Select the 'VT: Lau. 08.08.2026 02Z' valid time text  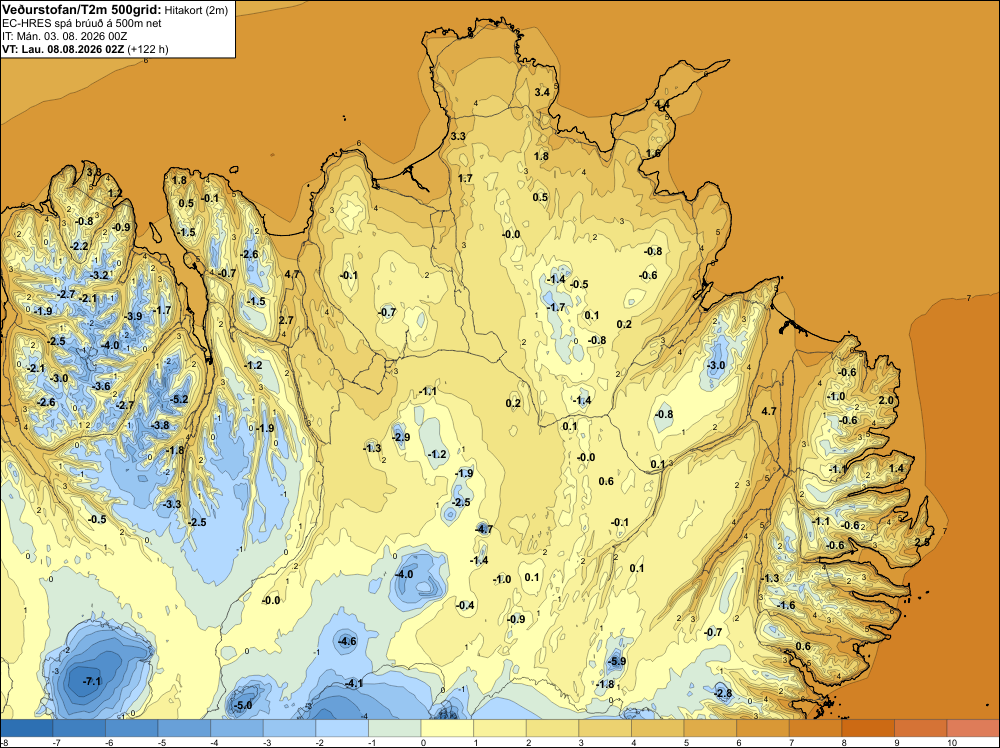(x=63, y=49)
